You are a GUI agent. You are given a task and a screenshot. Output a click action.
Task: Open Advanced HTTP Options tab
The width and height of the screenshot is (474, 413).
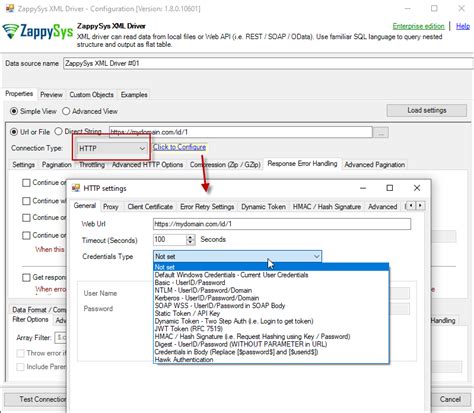(x=148, y=165)
